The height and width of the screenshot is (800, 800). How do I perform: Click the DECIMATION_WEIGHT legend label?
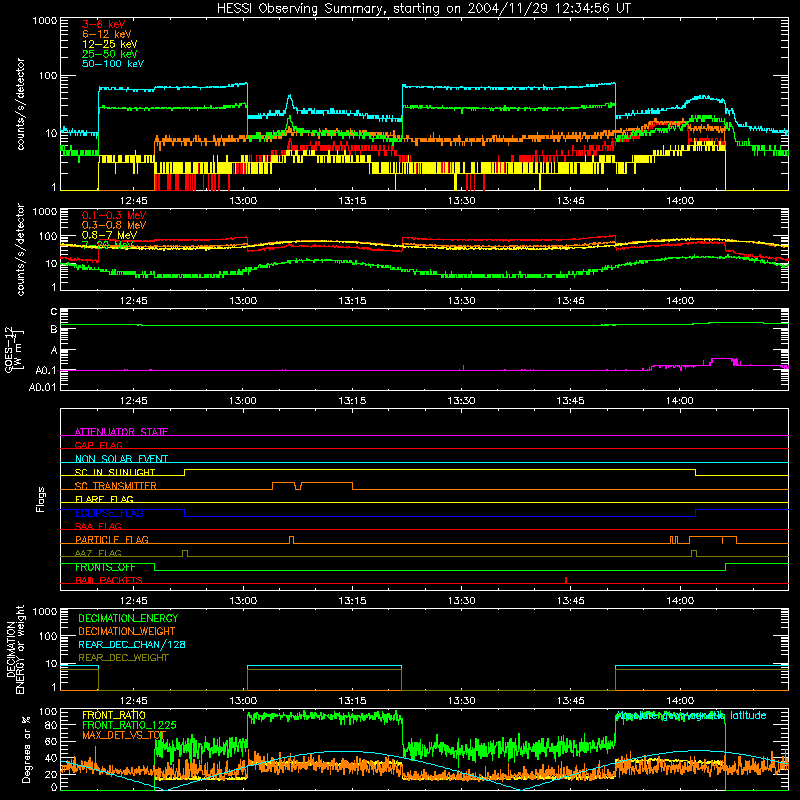[127, 631]
